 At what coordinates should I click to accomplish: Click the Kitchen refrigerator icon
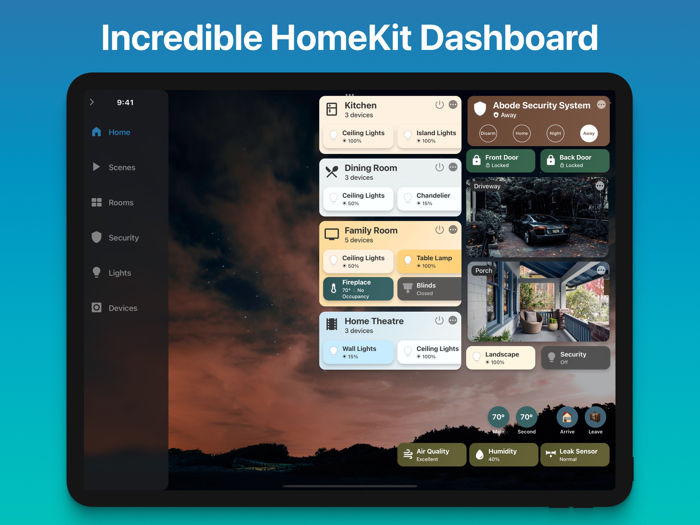click(332, 109)
